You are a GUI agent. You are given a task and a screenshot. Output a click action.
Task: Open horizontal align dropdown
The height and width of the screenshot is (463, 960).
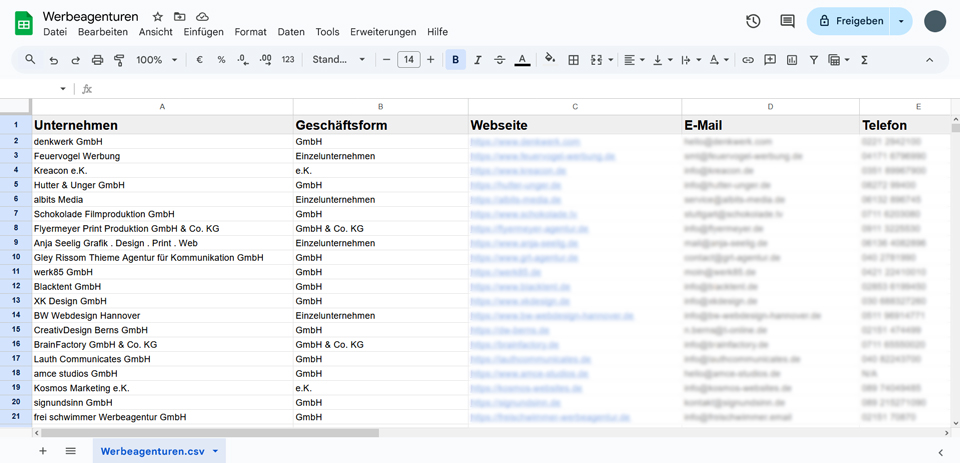pyautogui.click(x=634, y=60)
